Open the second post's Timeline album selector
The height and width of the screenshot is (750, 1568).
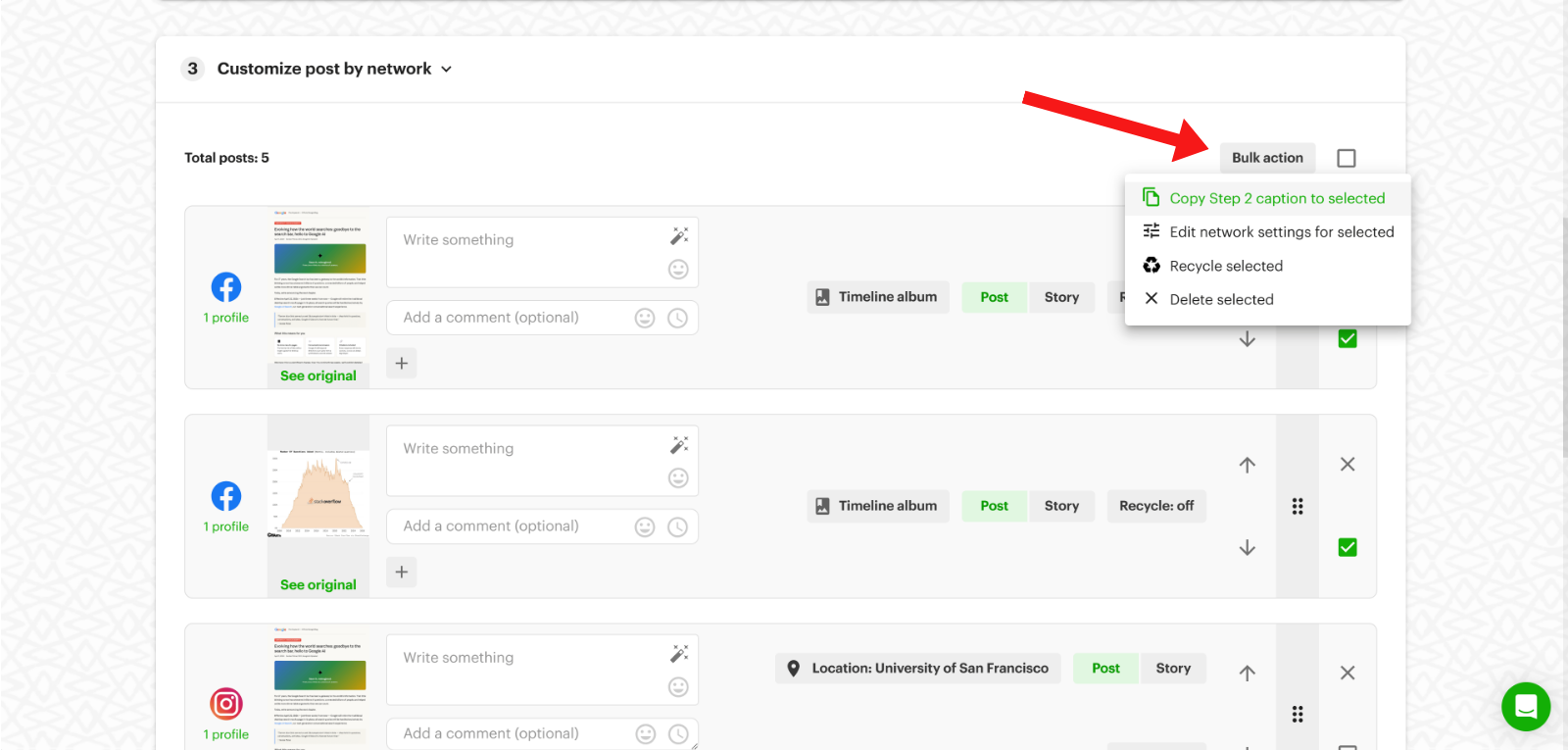tap(878, 506)
